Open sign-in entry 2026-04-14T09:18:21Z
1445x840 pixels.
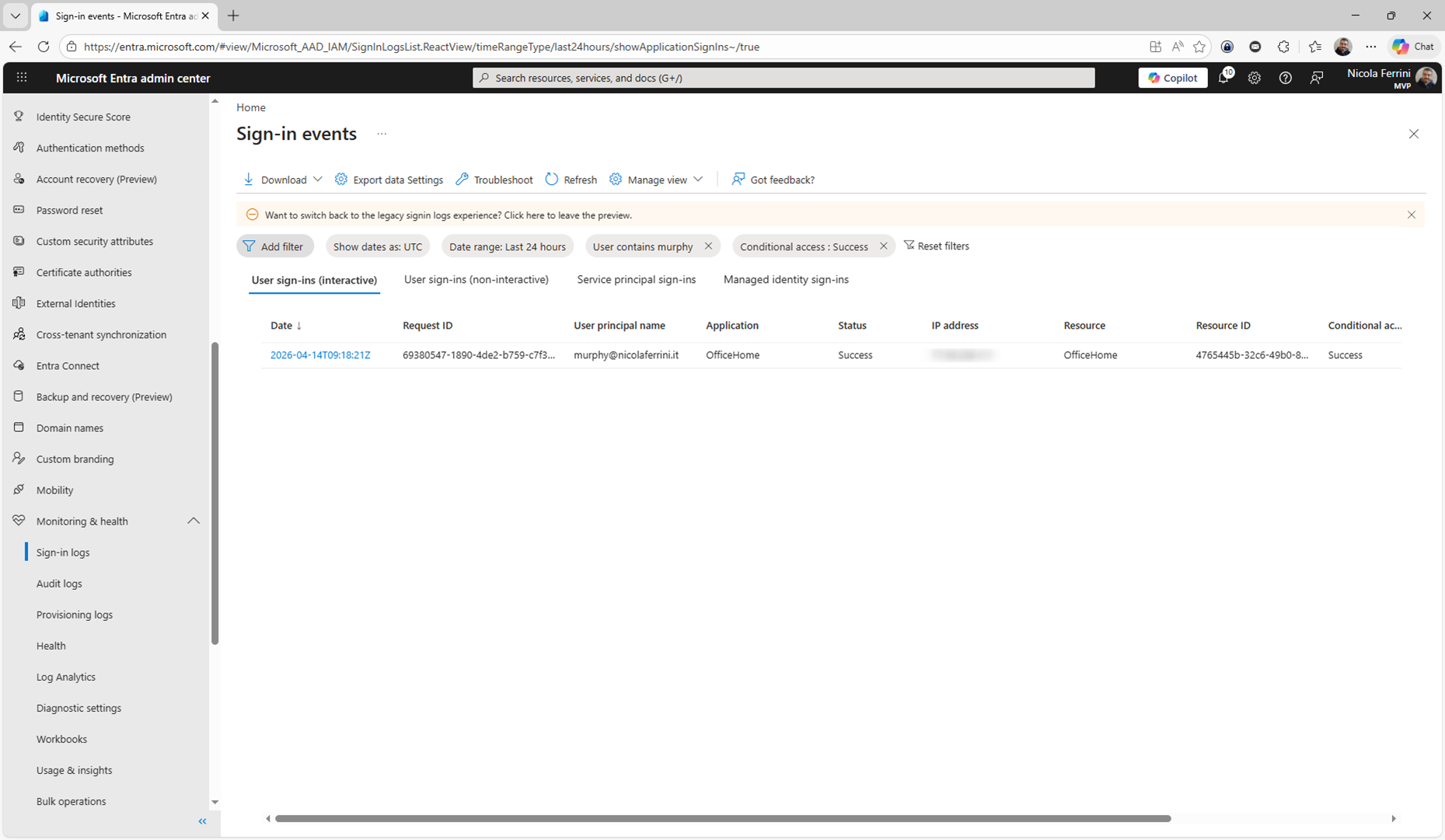320,355
